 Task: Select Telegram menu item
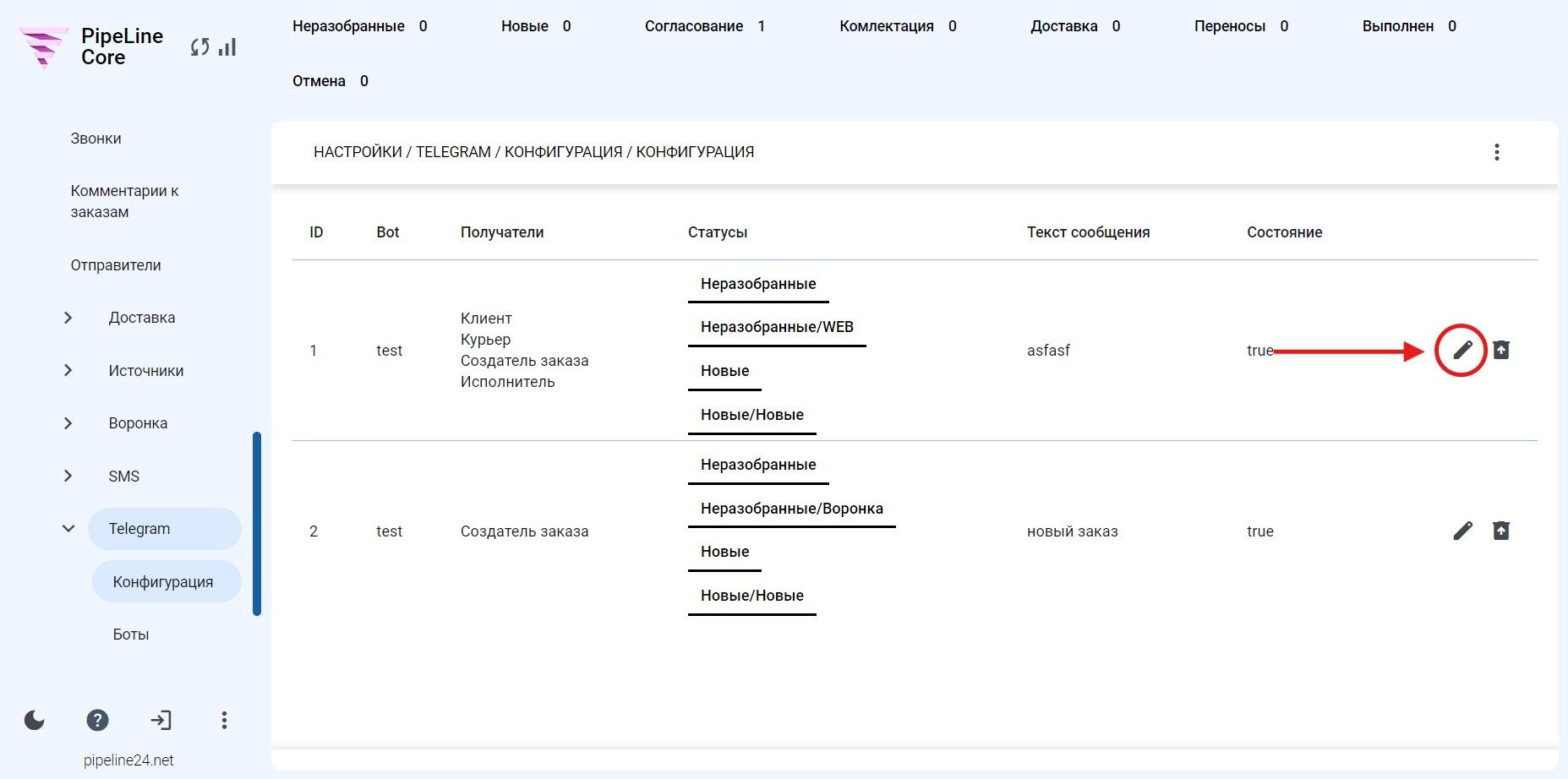tap(165, 529)
